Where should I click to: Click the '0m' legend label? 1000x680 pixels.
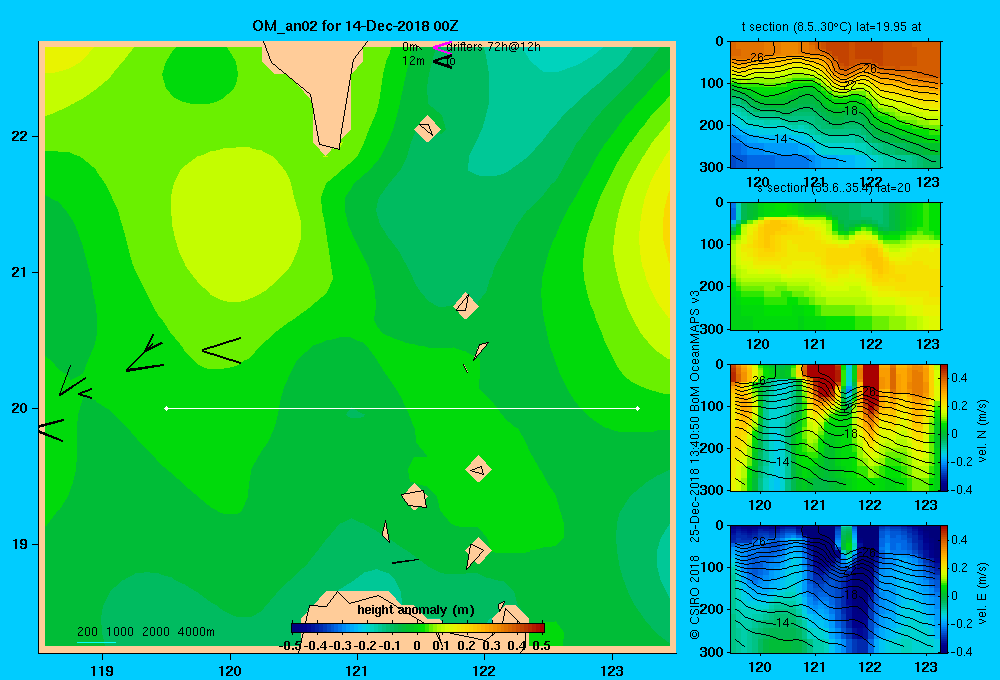pyautogui.click(x=410, y=47)
